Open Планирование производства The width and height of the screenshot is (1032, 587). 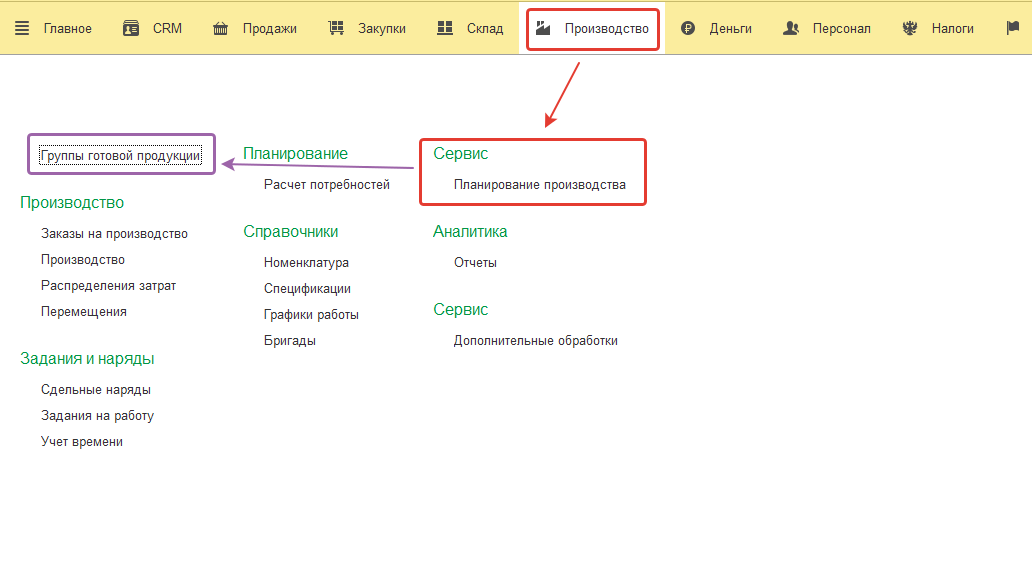click(540, 184)
